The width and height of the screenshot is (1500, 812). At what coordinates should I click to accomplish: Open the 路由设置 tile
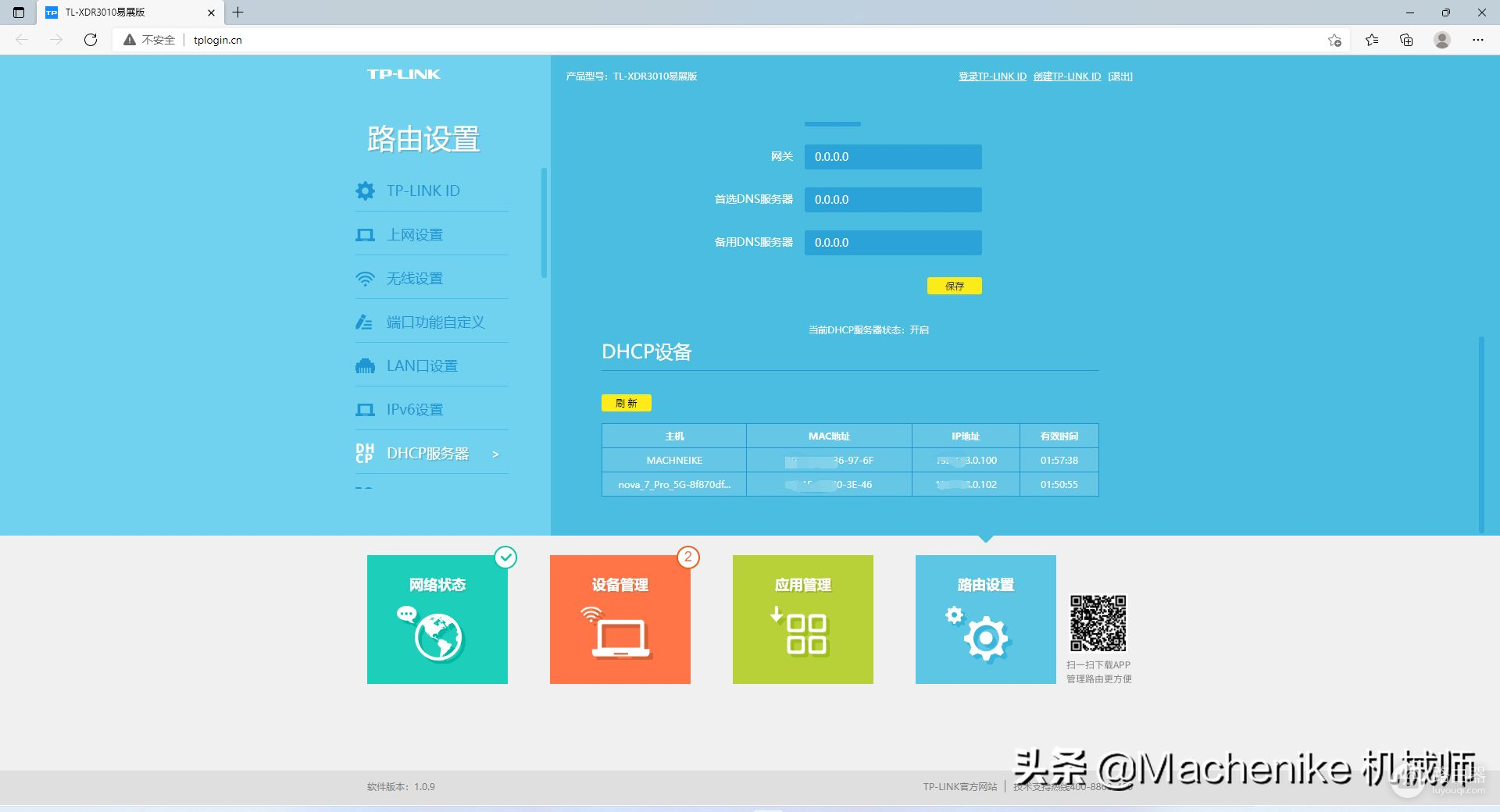pos(986,619)
